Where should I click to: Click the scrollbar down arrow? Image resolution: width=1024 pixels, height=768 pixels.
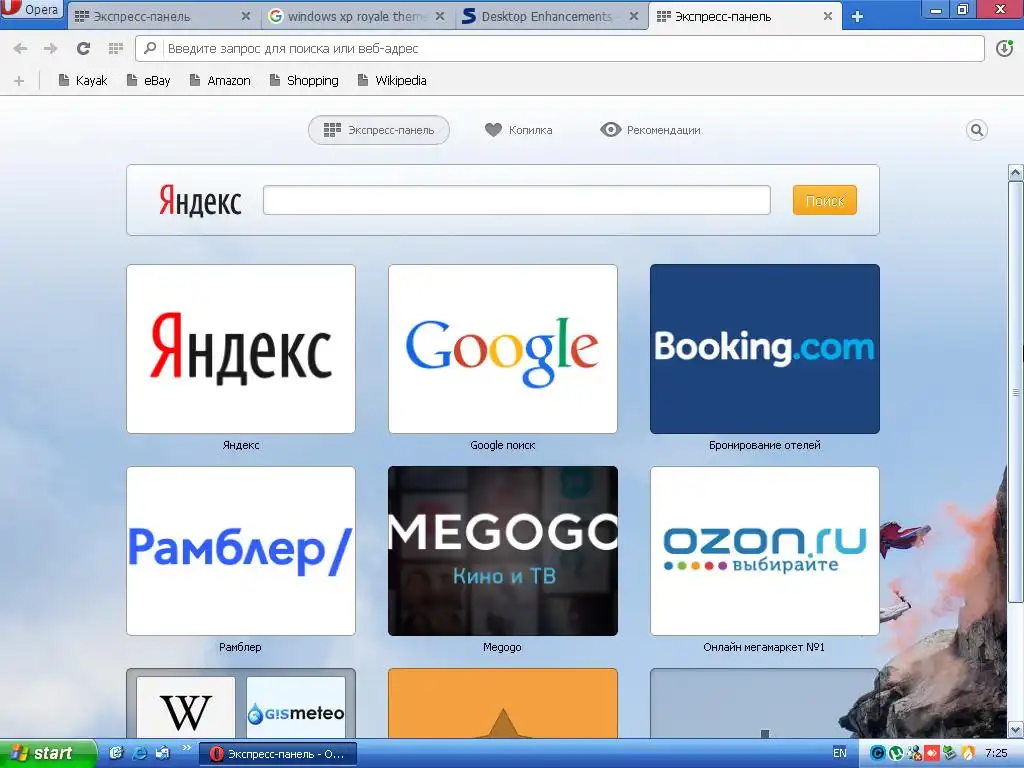[1016, 729]
